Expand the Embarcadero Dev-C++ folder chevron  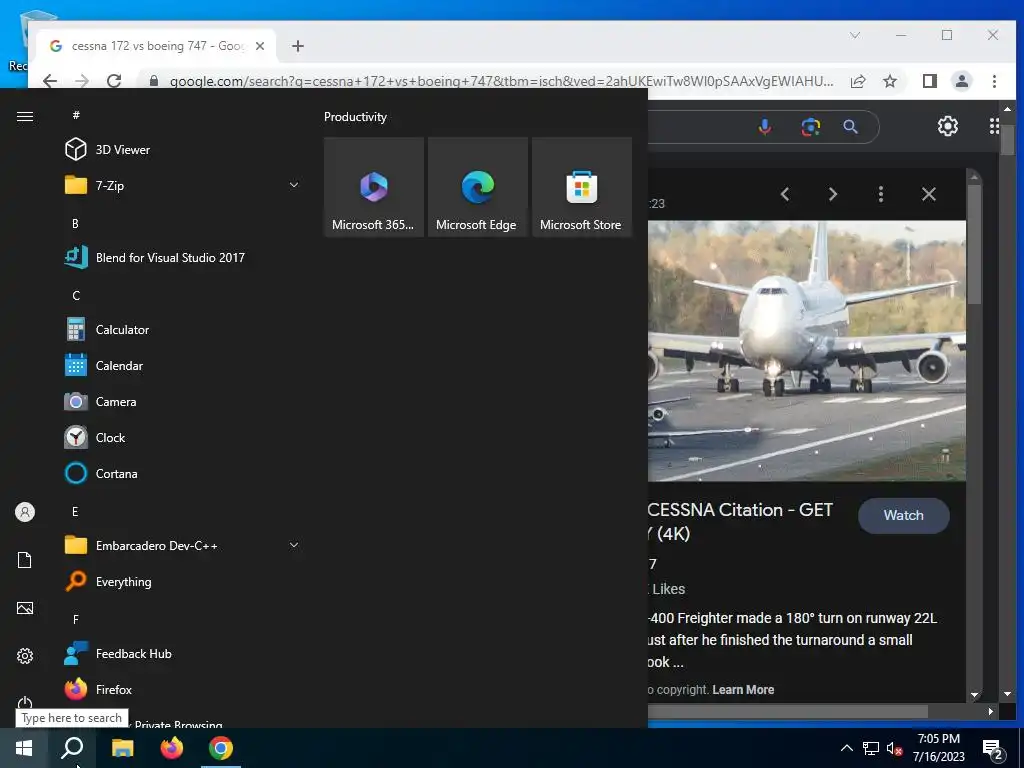(x=294, y=545)
